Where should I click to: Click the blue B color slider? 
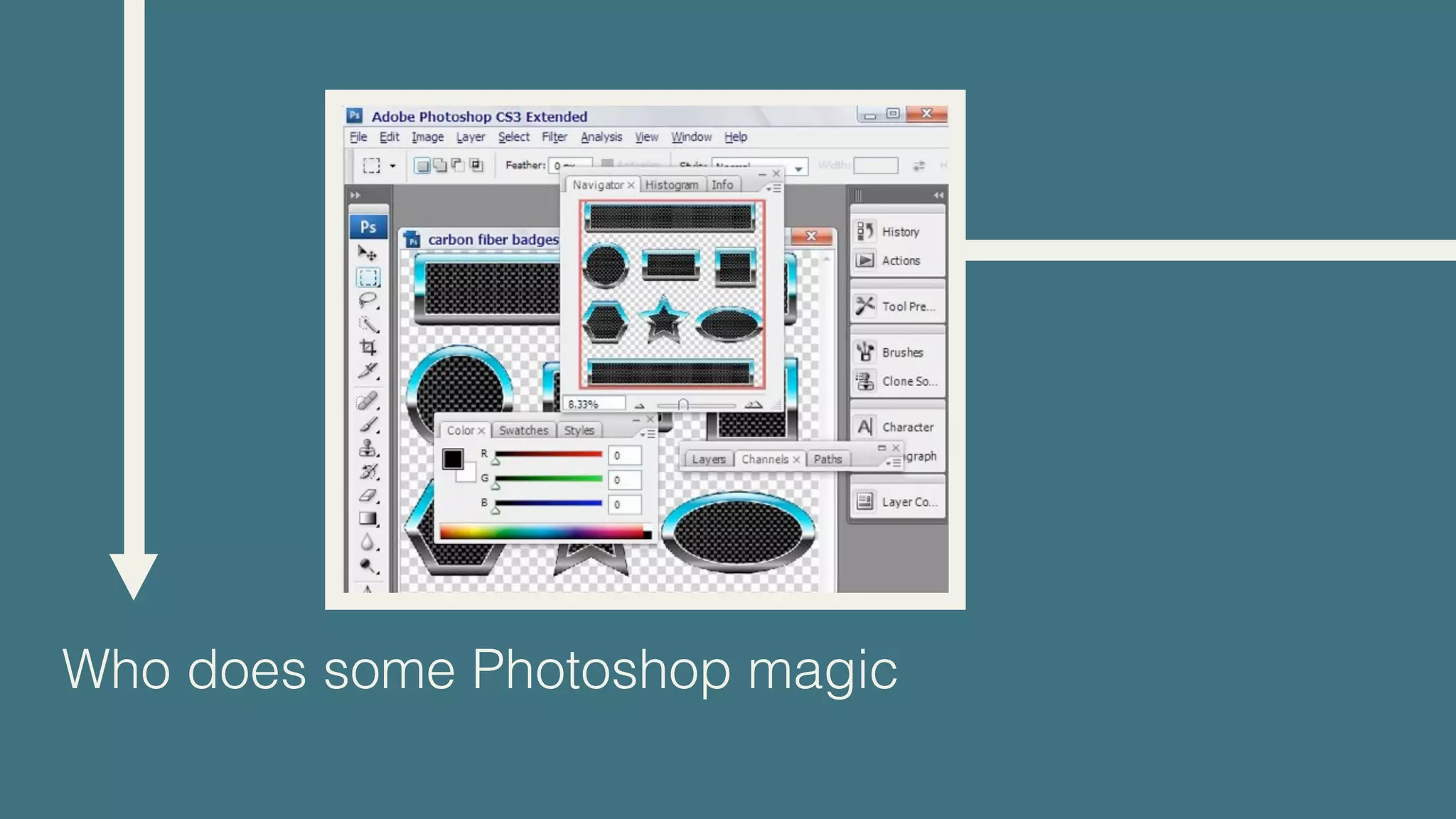click(548, 504)
